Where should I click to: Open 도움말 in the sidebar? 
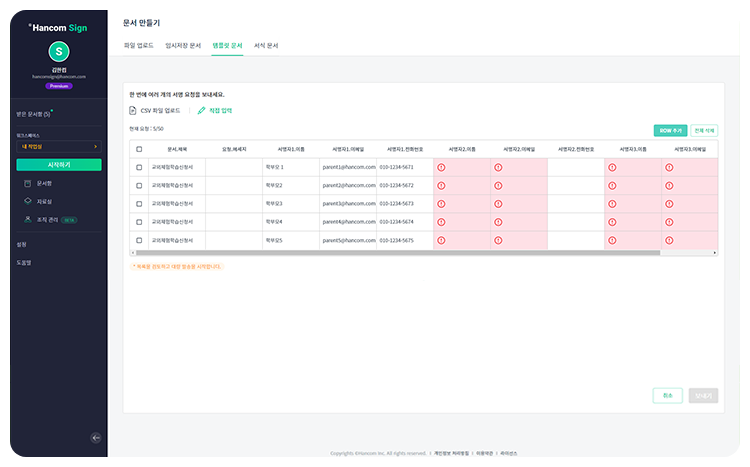tap(23, 263)
